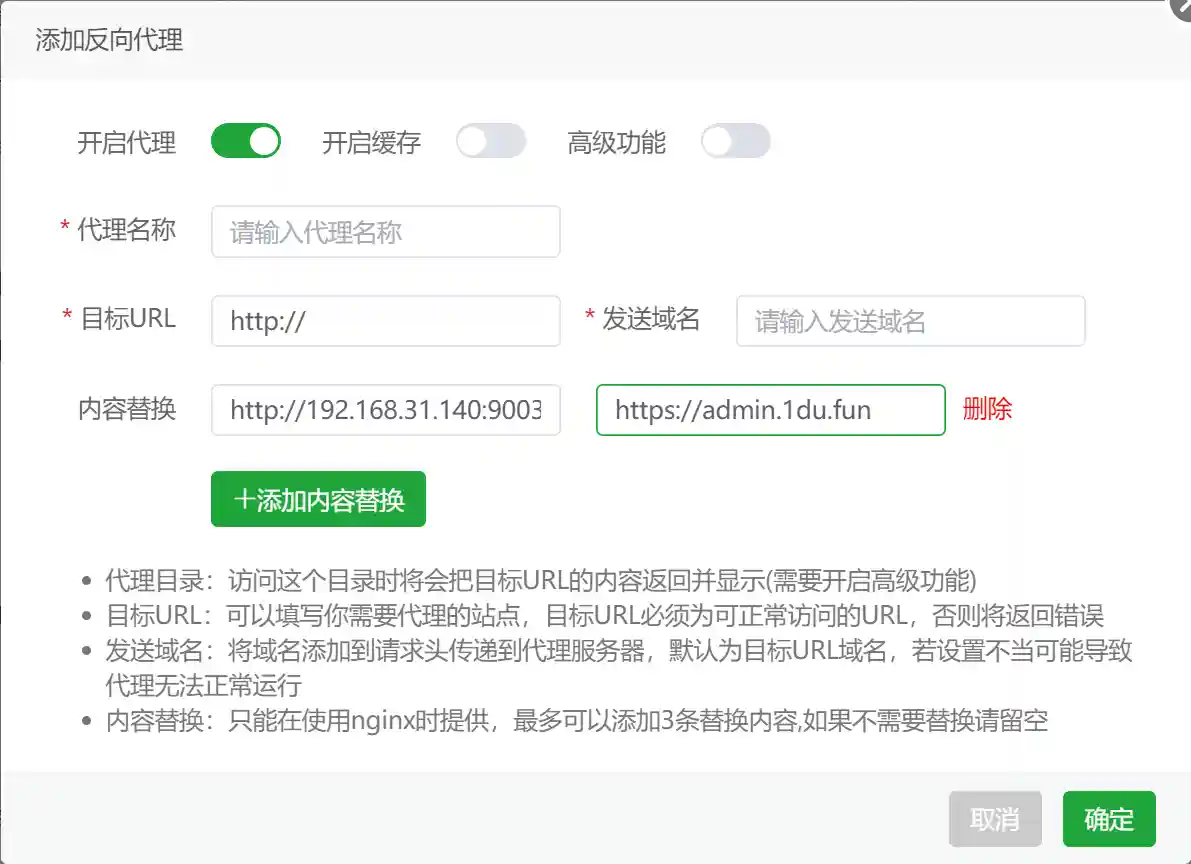The image size is (1191, 864).
Task: Focus the 发送域名 send domain input
Action: point(910,321)
